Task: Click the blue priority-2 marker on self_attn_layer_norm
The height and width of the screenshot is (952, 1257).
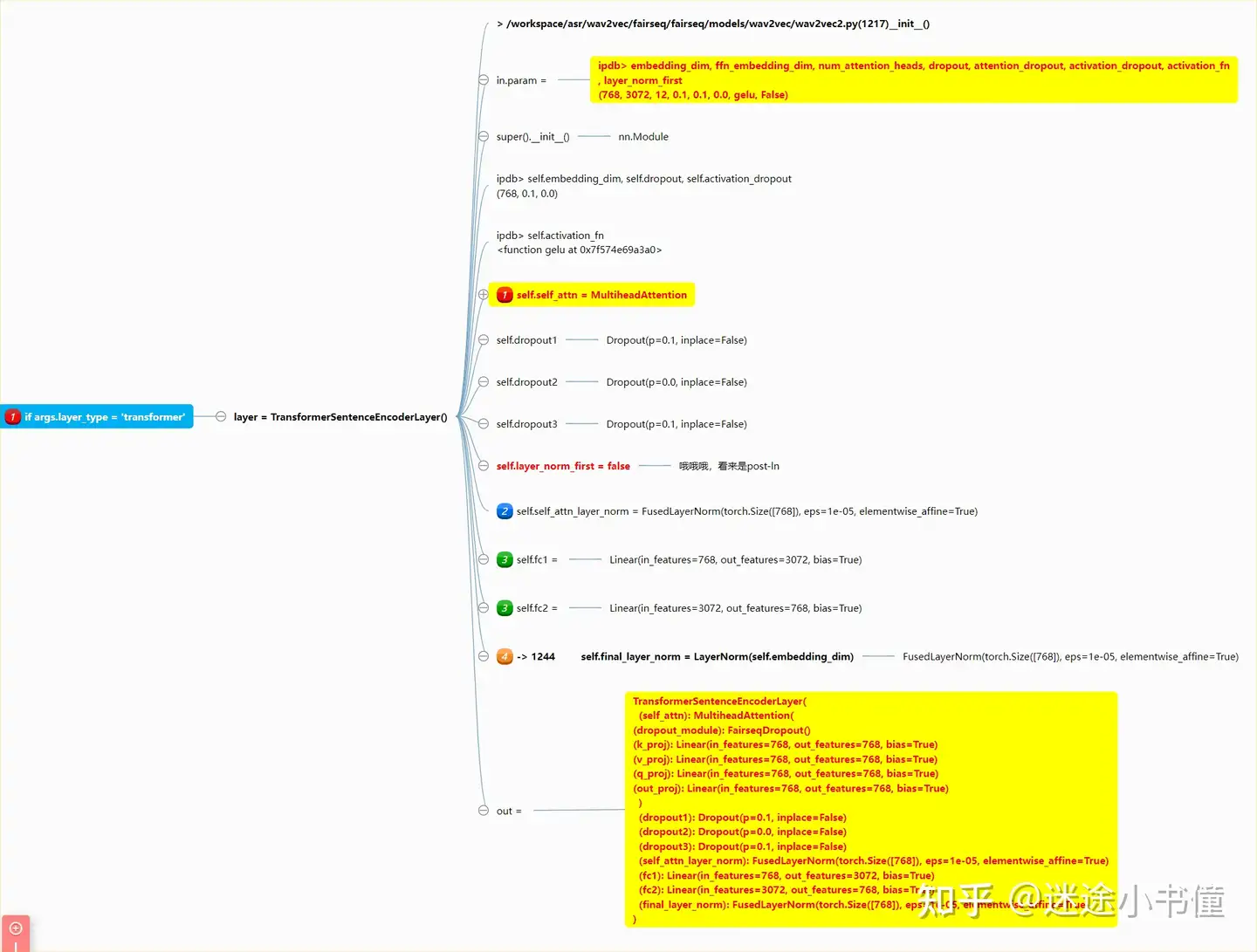Action: (505, 511)
